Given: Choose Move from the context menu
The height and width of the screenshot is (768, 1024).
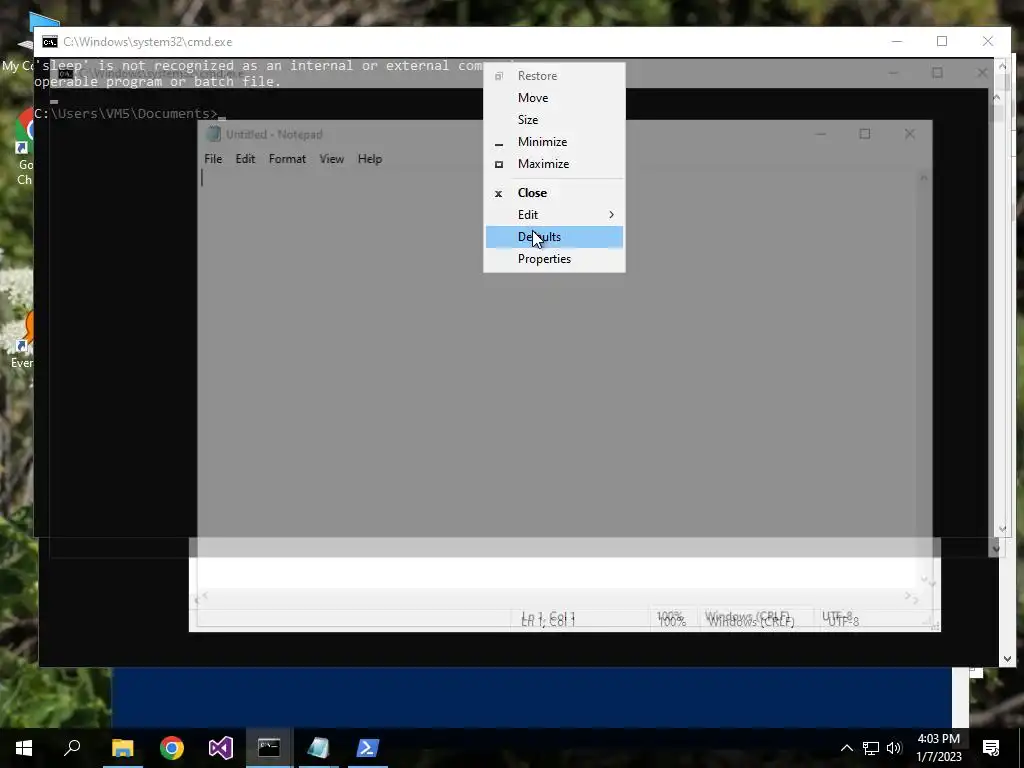Looking at the screenshot, I should click(x=554, y=98).
